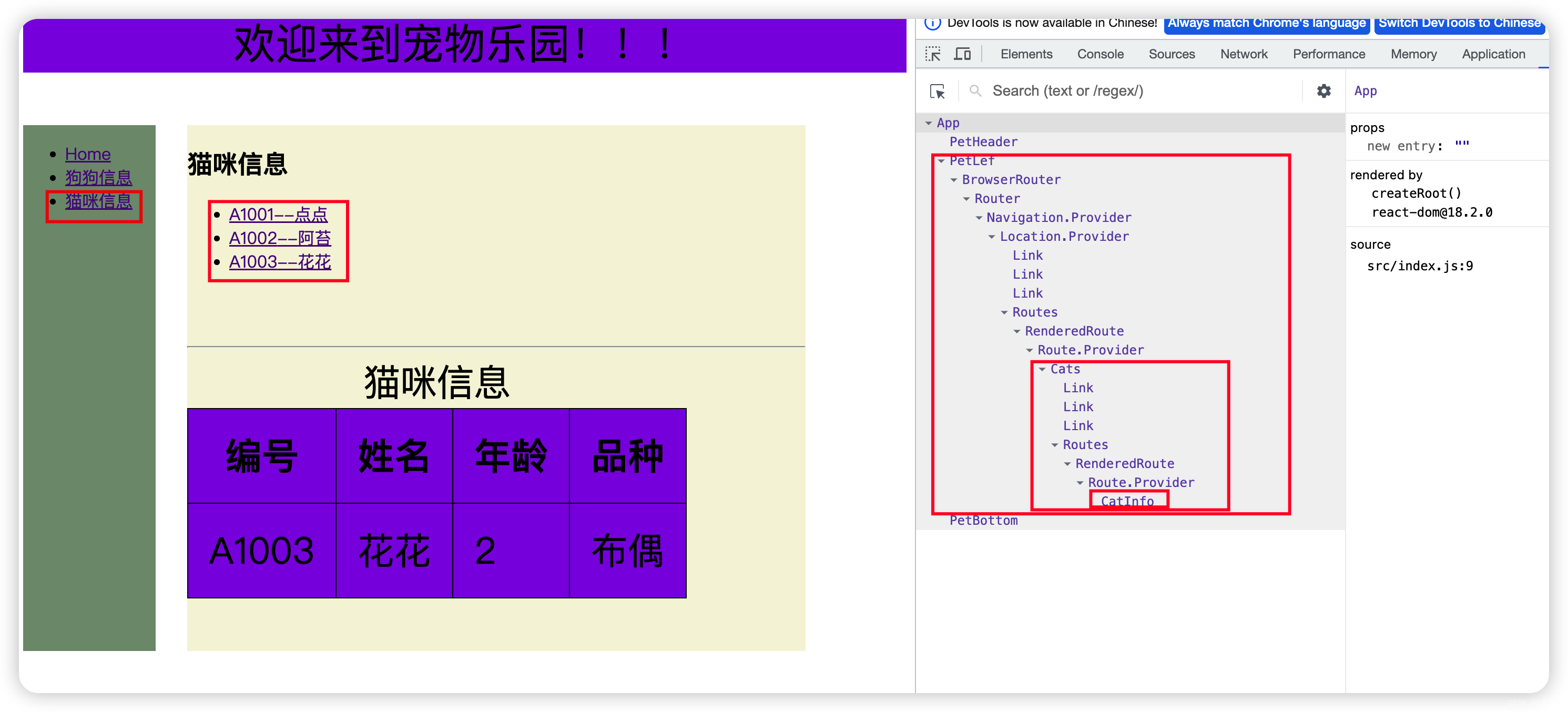The width and height of the screenshot is (1568, 712).
Task: Collapse the Cats component node
Action: [1042, 369]
